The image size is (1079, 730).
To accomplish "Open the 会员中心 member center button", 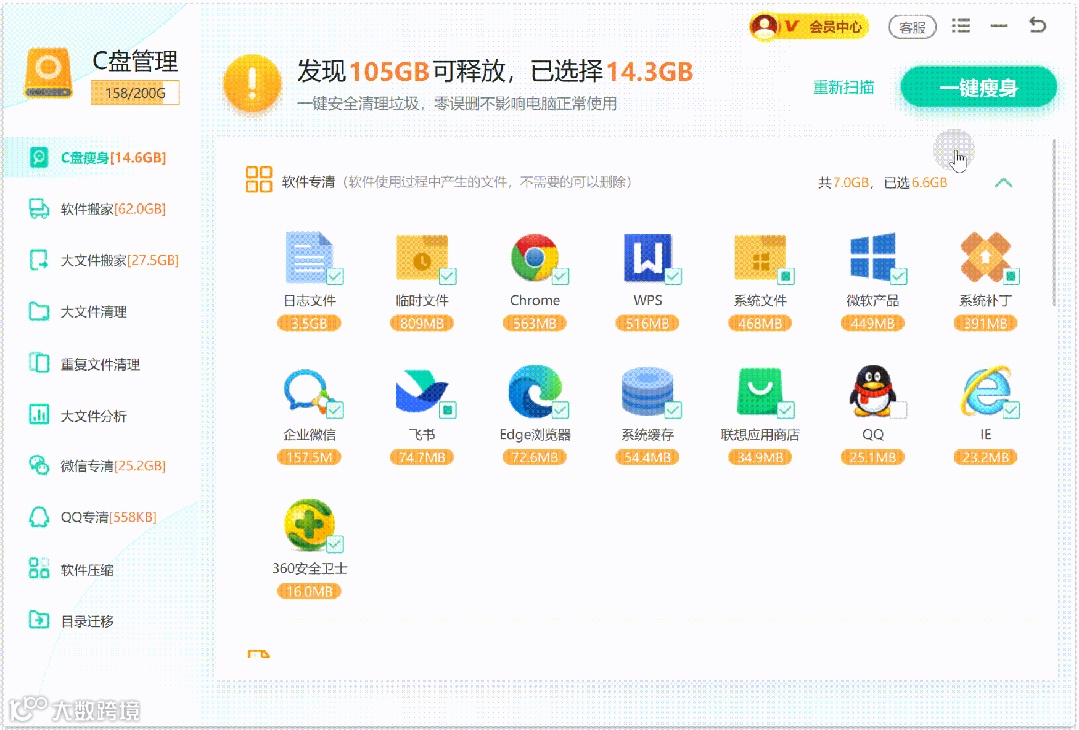I will click(809, 26).
